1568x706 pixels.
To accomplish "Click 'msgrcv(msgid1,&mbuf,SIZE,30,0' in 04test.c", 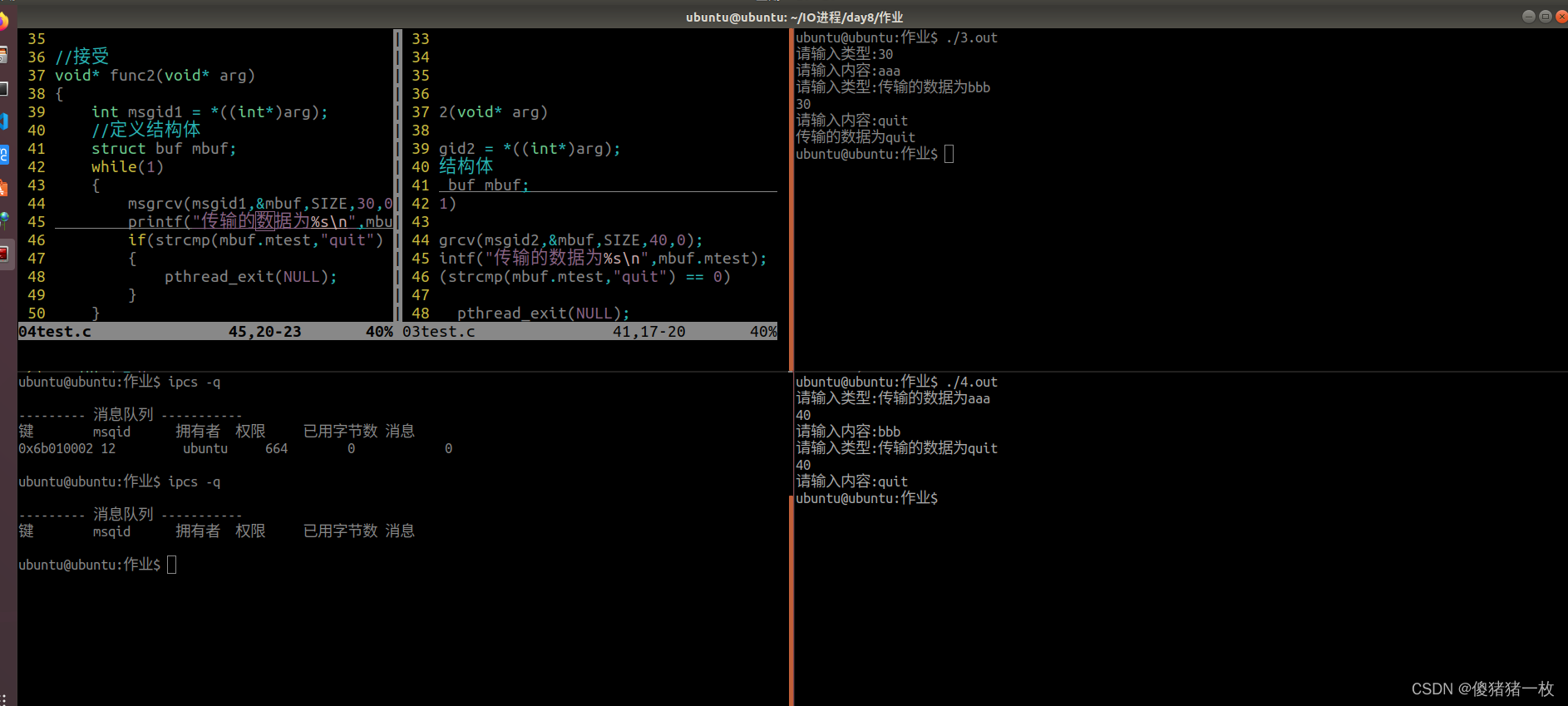I will click(x=260, y=204).
